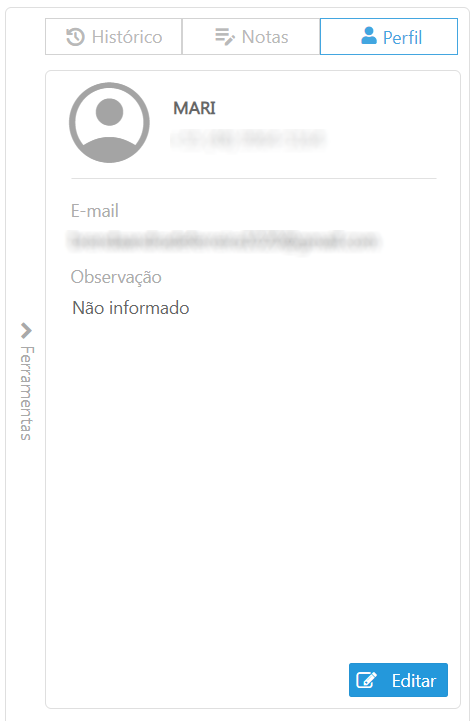
Task: Click the Não informado observation text
Action: (131, 308)
